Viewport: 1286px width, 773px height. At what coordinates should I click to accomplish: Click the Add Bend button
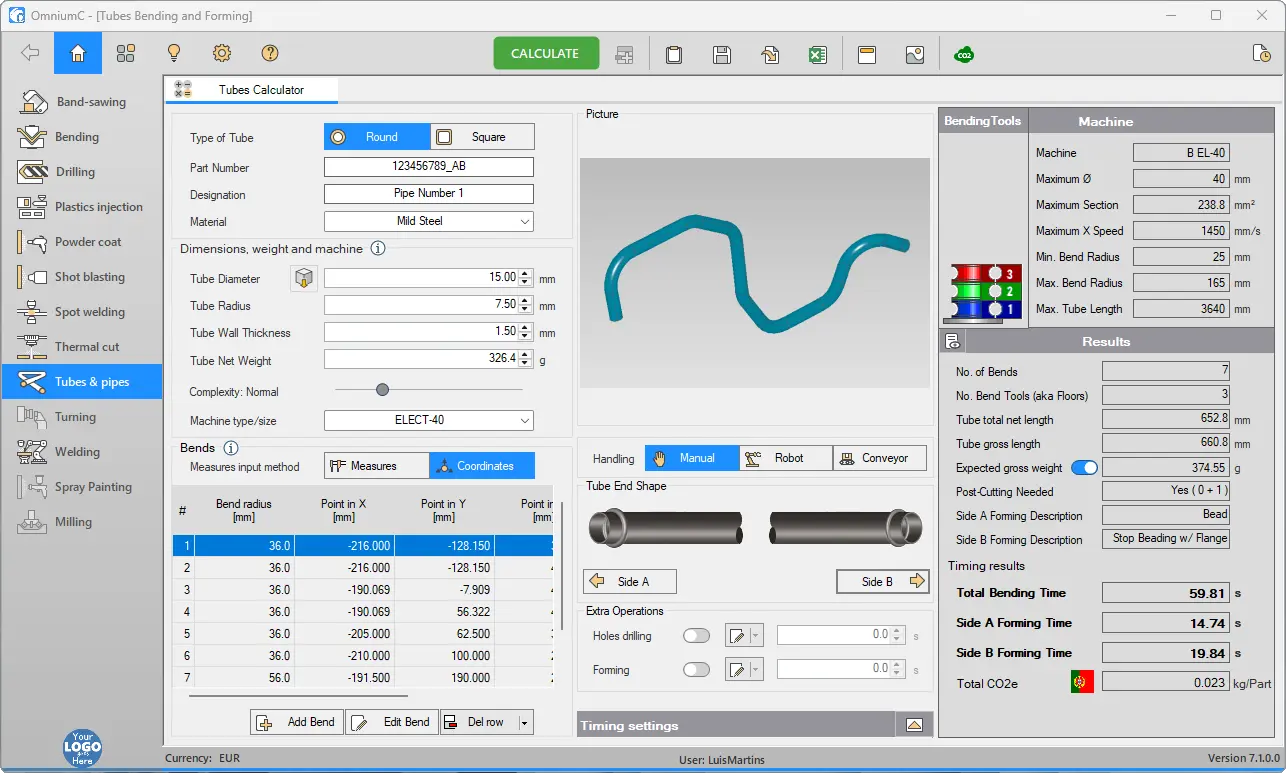(297, 722)
